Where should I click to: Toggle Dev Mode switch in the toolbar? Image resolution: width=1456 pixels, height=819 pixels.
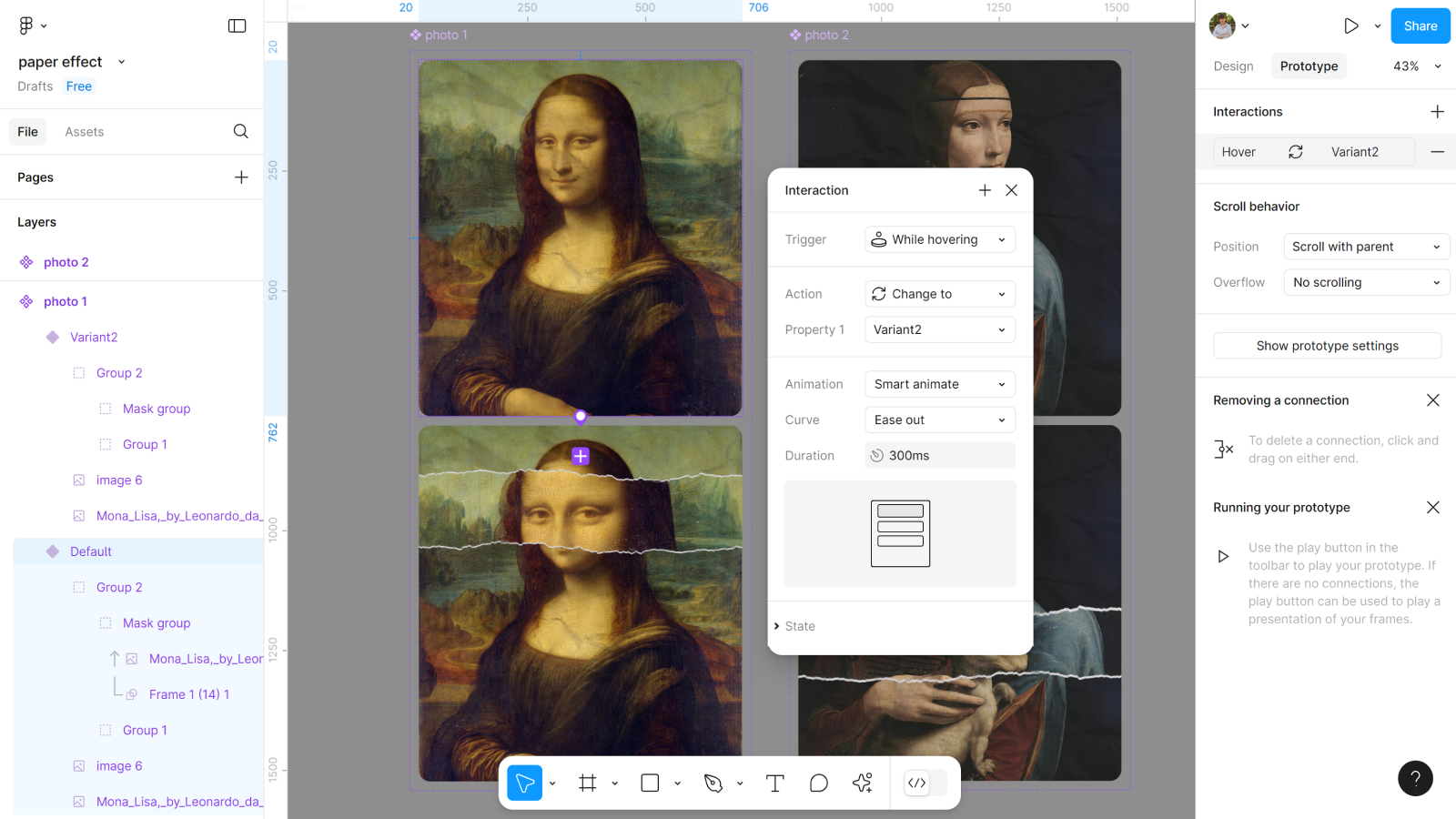(925, 783)
